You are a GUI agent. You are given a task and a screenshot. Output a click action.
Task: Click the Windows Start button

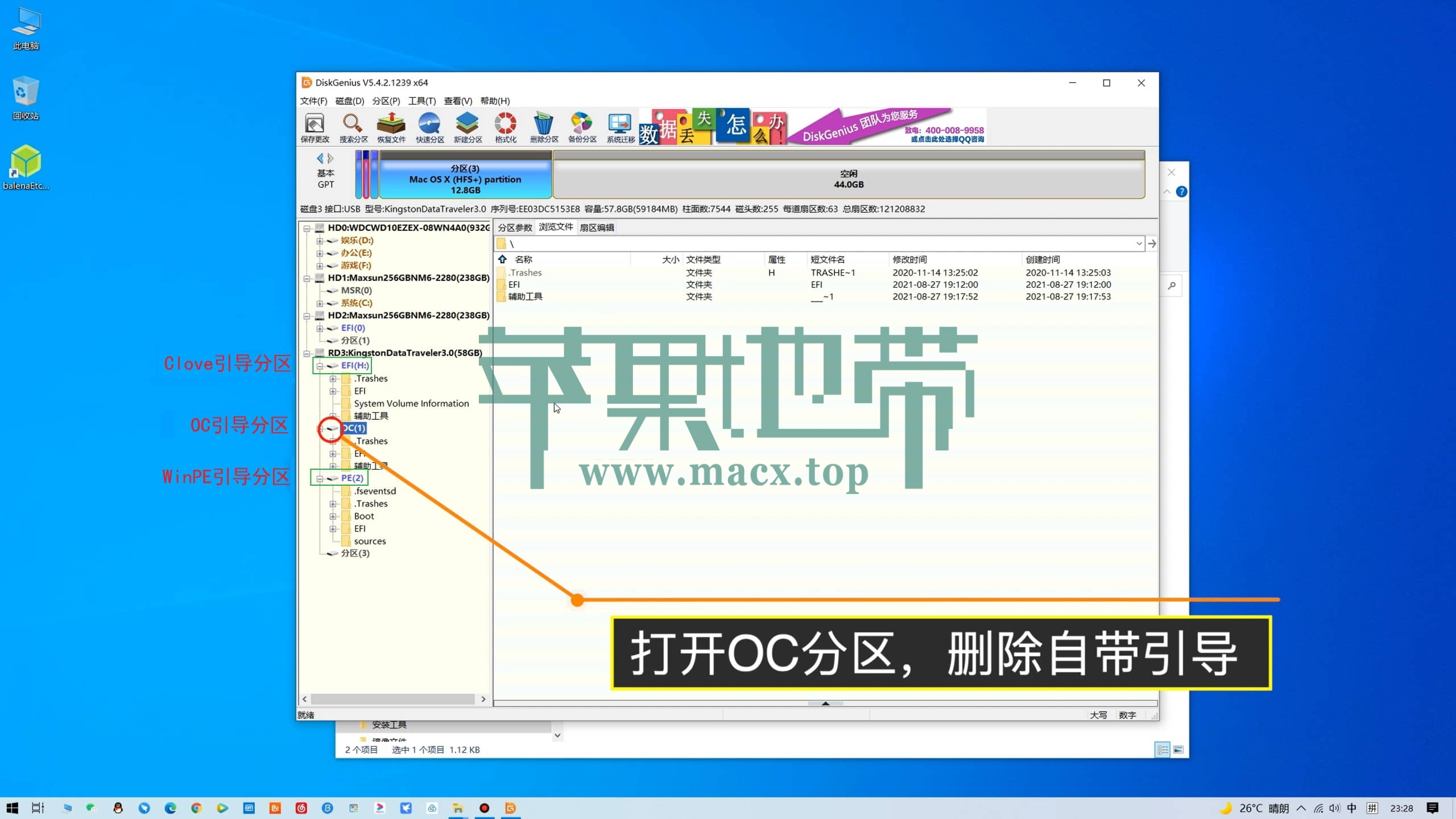tap(13, 808)
